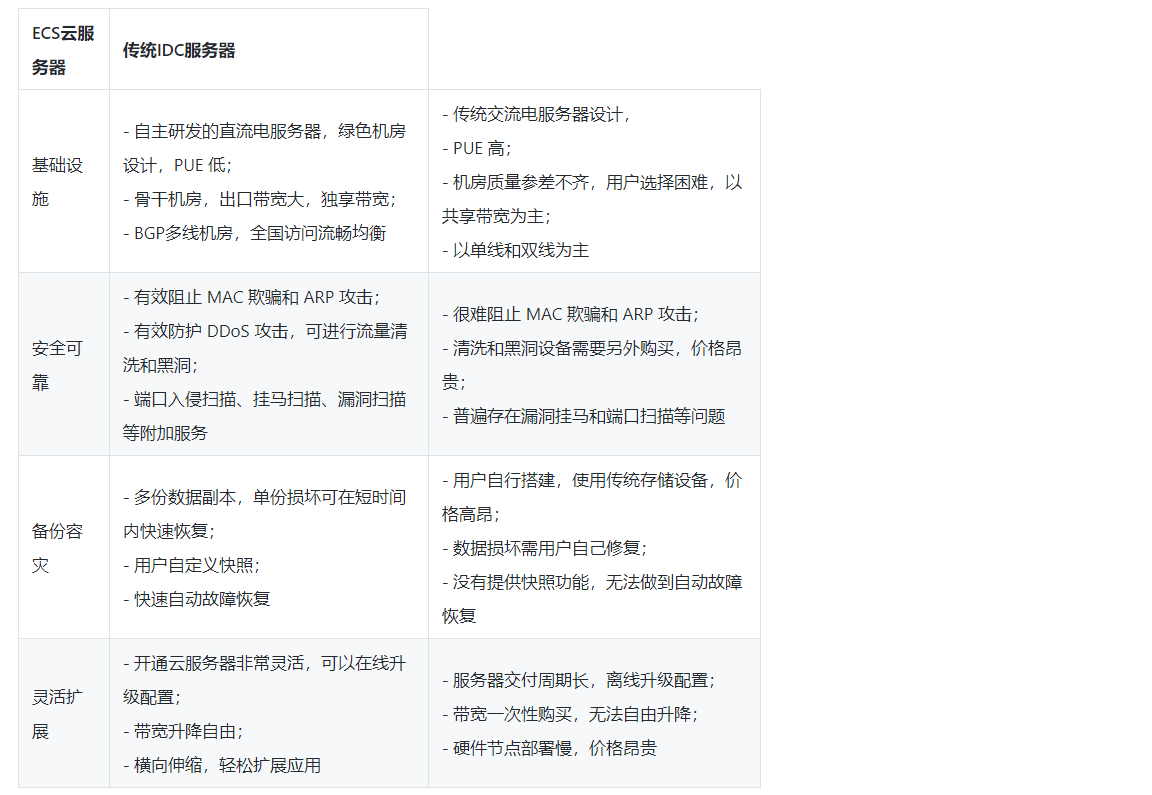Select the '基础设施' row label

coord(57,181)
